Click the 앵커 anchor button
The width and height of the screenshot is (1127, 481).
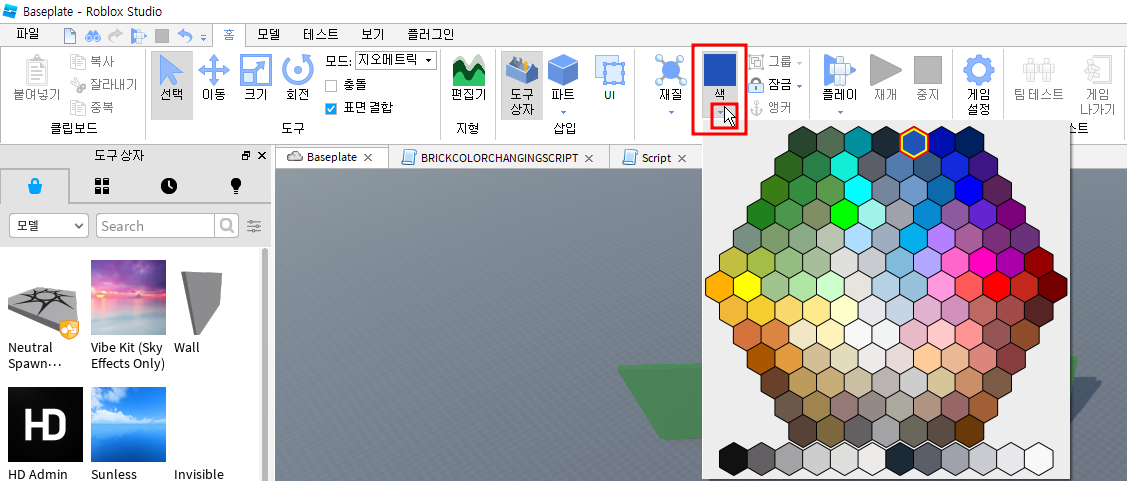[x=770, y=108]
